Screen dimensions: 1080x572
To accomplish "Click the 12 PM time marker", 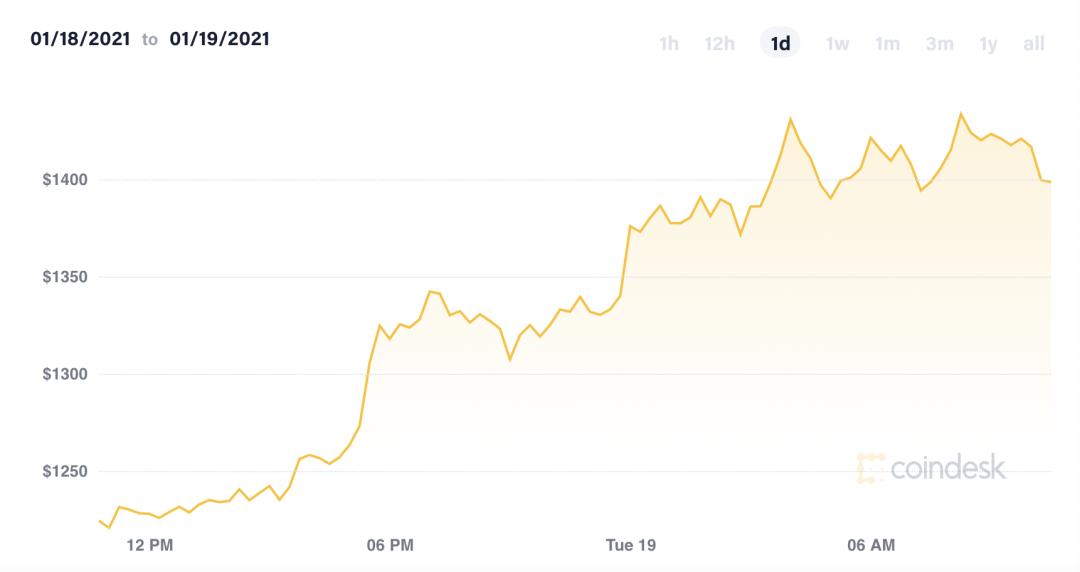I will pos(149,545).
